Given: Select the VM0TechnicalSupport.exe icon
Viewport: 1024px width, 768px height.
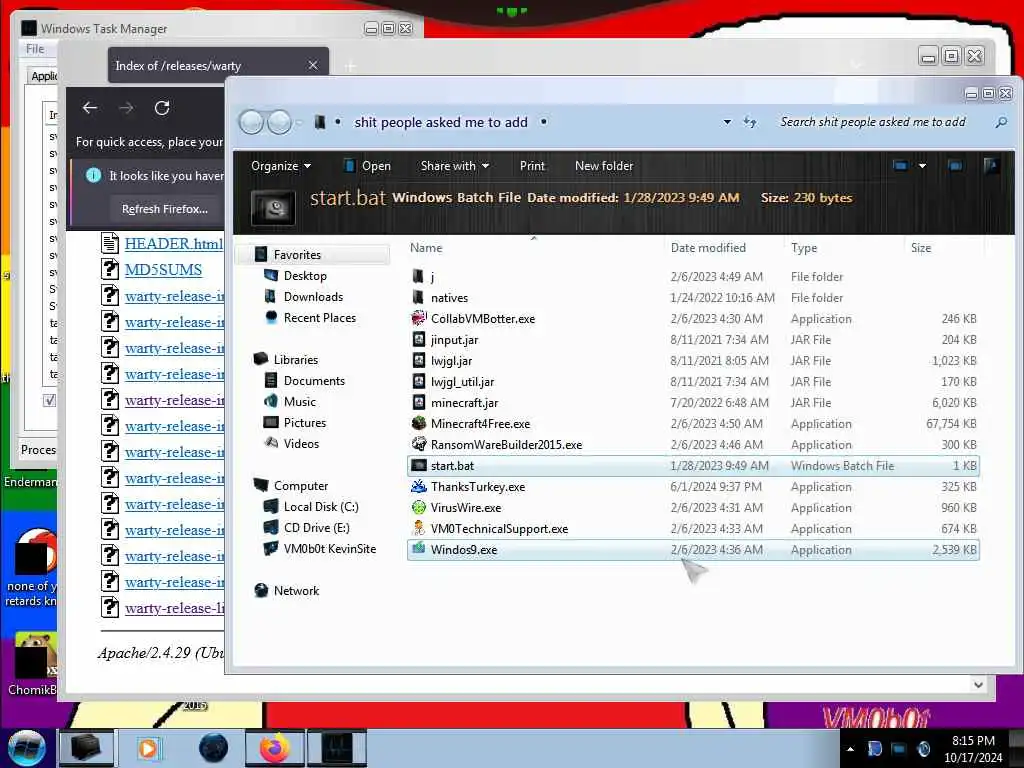Looking at the screenshot, I should 419,528.
